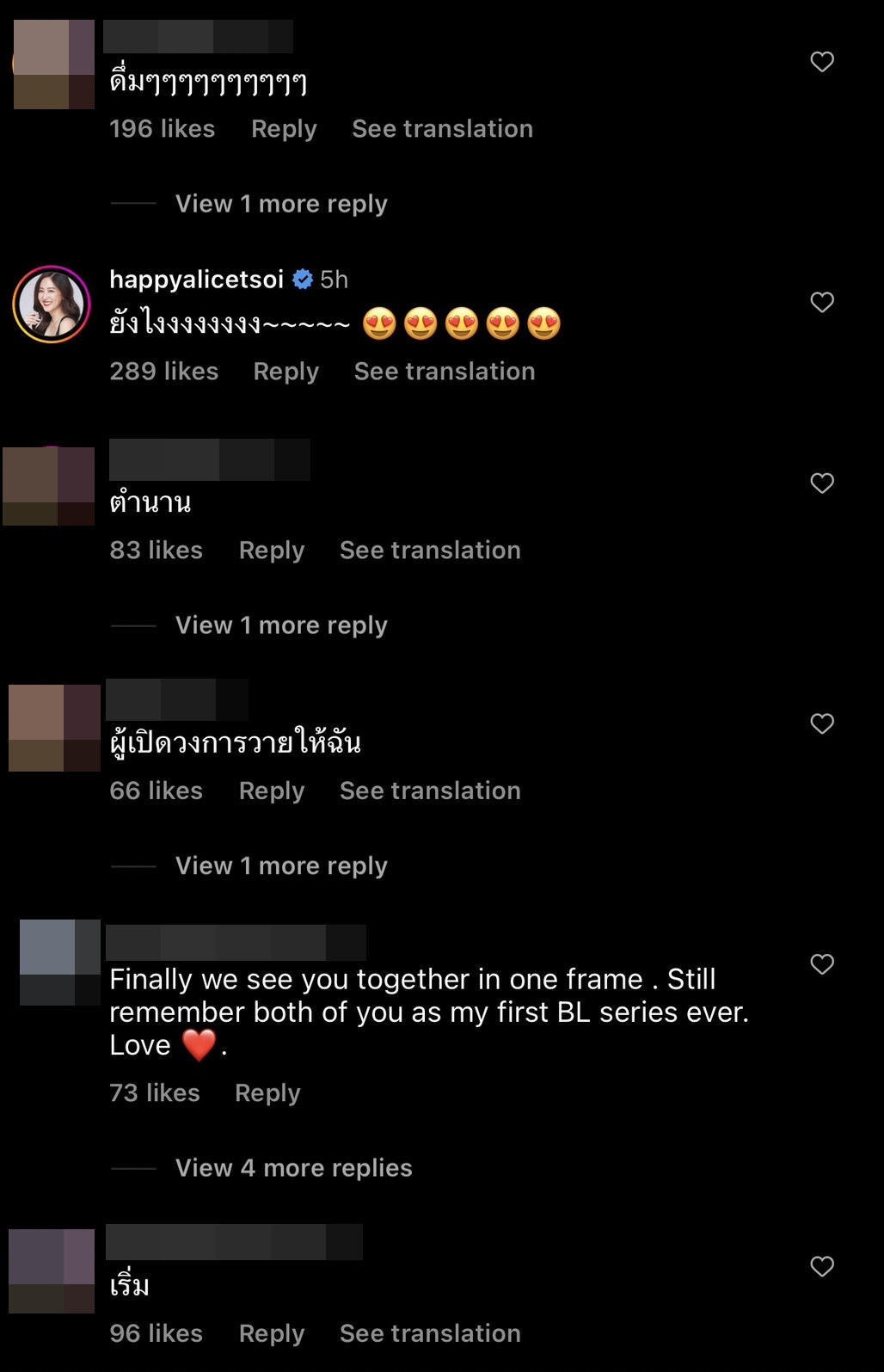Like the 'Finally we see you together' comment
This screenshot has height=1372, width=884.
pos(822,965)
